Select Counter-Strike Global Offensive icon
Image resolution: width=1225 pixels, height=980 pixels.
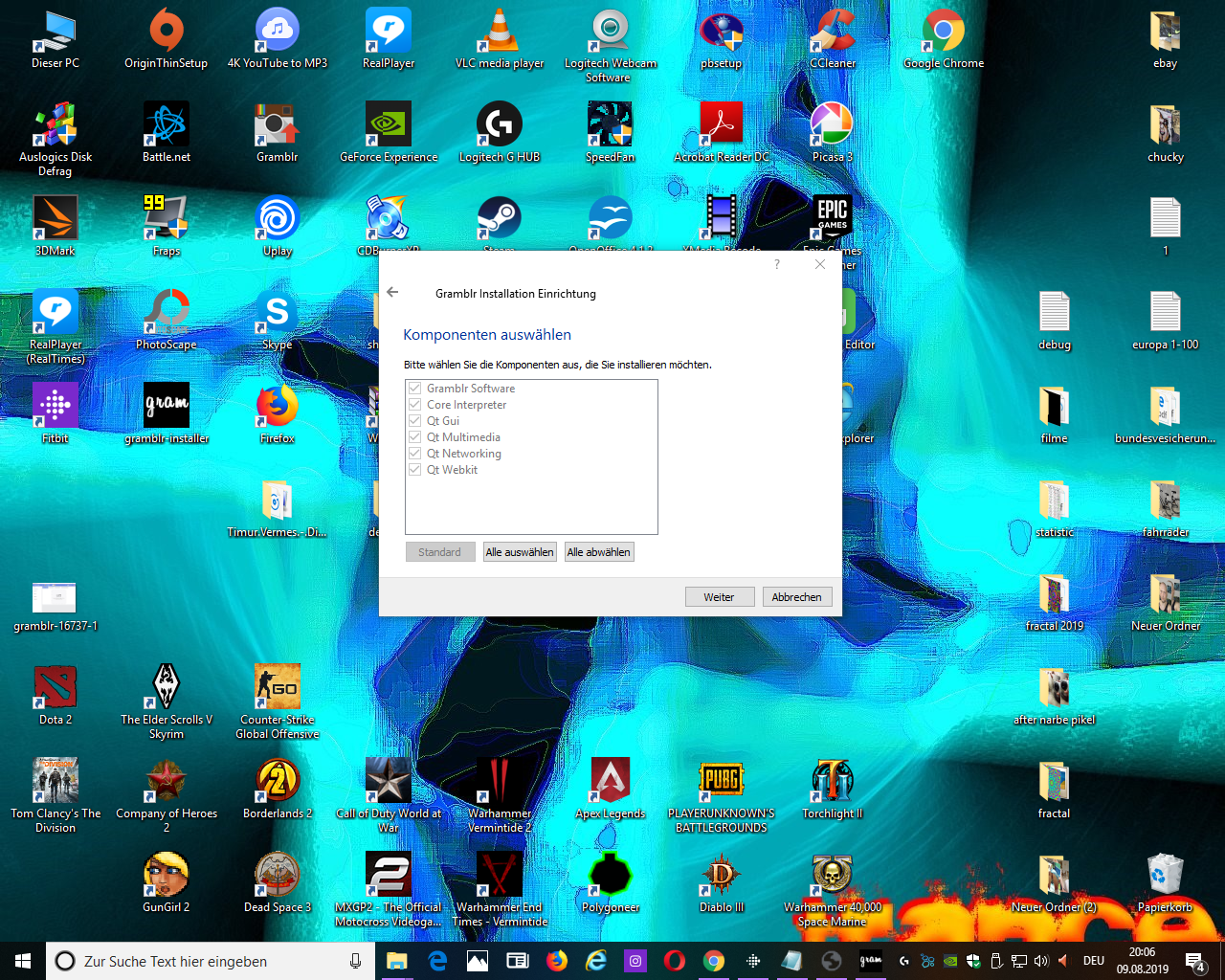278,702
